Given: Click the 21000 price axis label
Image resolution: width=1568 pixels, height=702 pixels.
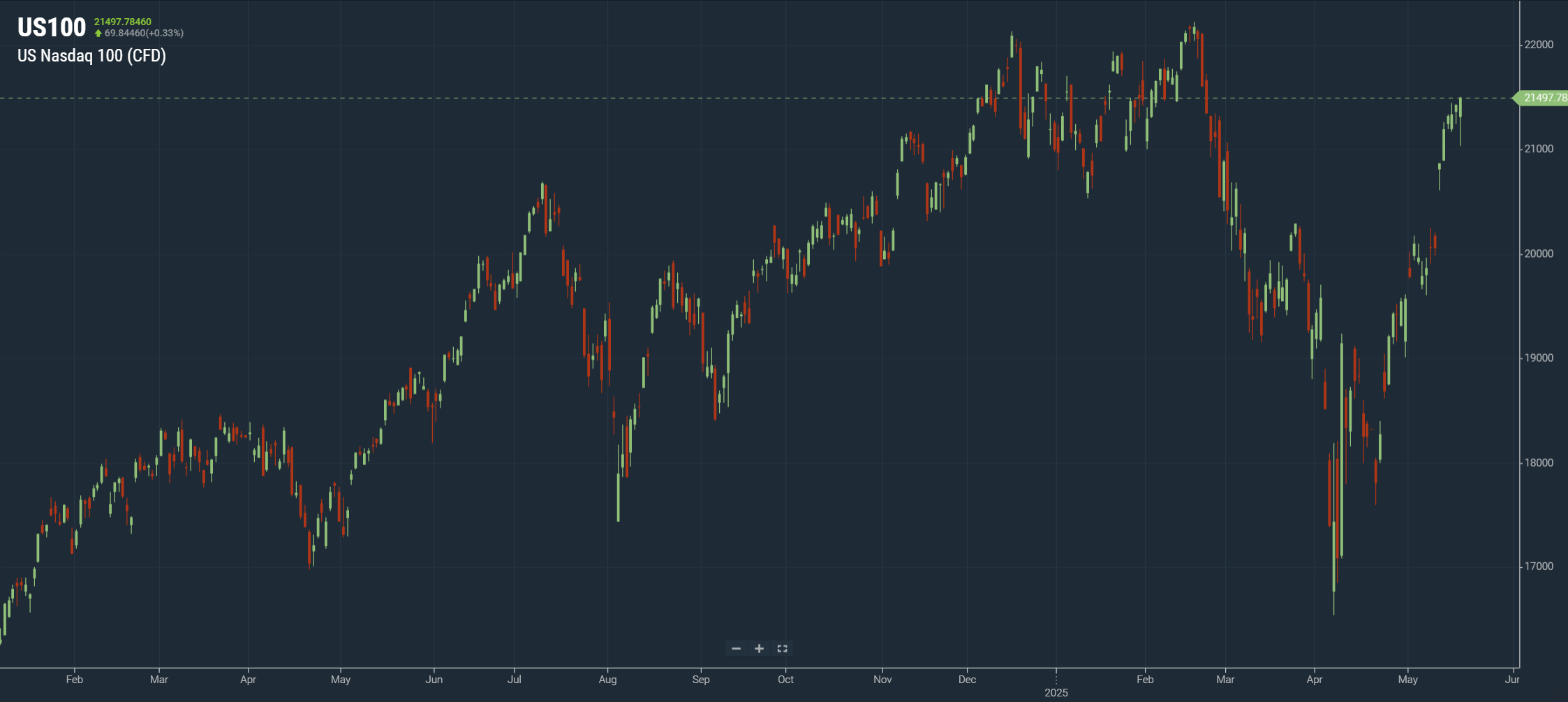Looking at the screenshot, I should (x=1539, y=149).
